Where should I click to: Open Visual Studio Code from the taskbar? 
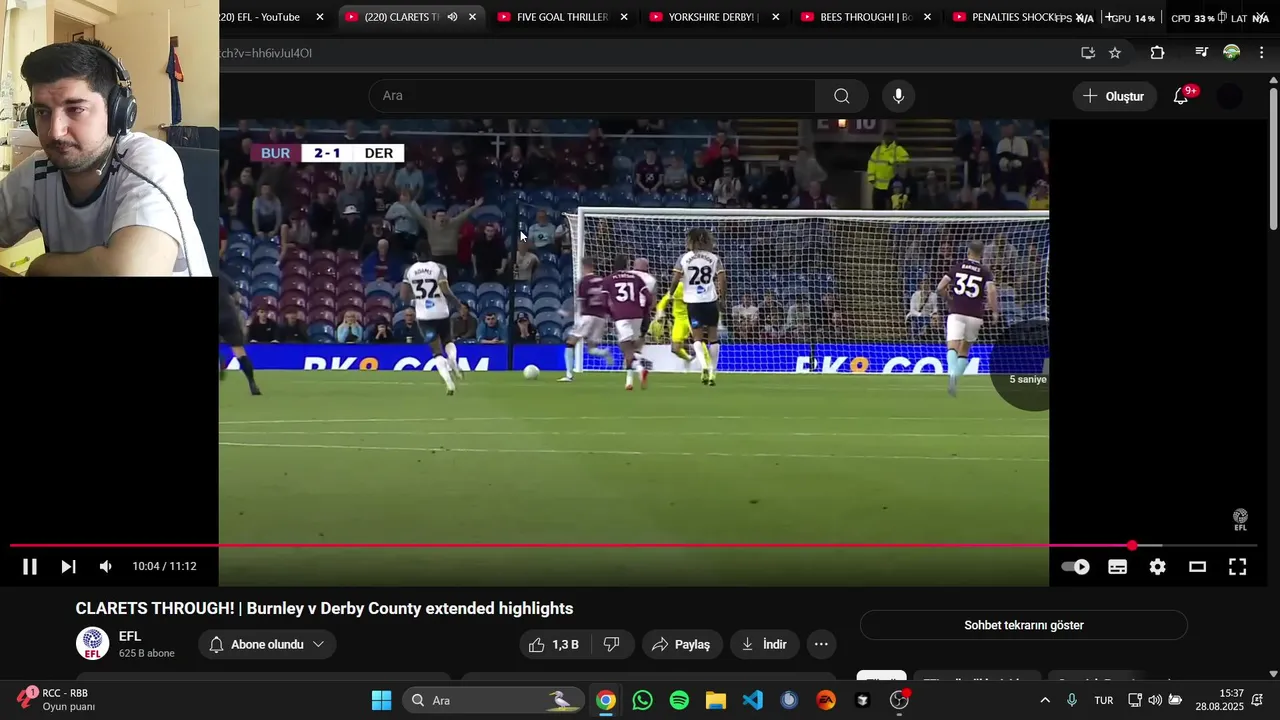coord(753,700)
